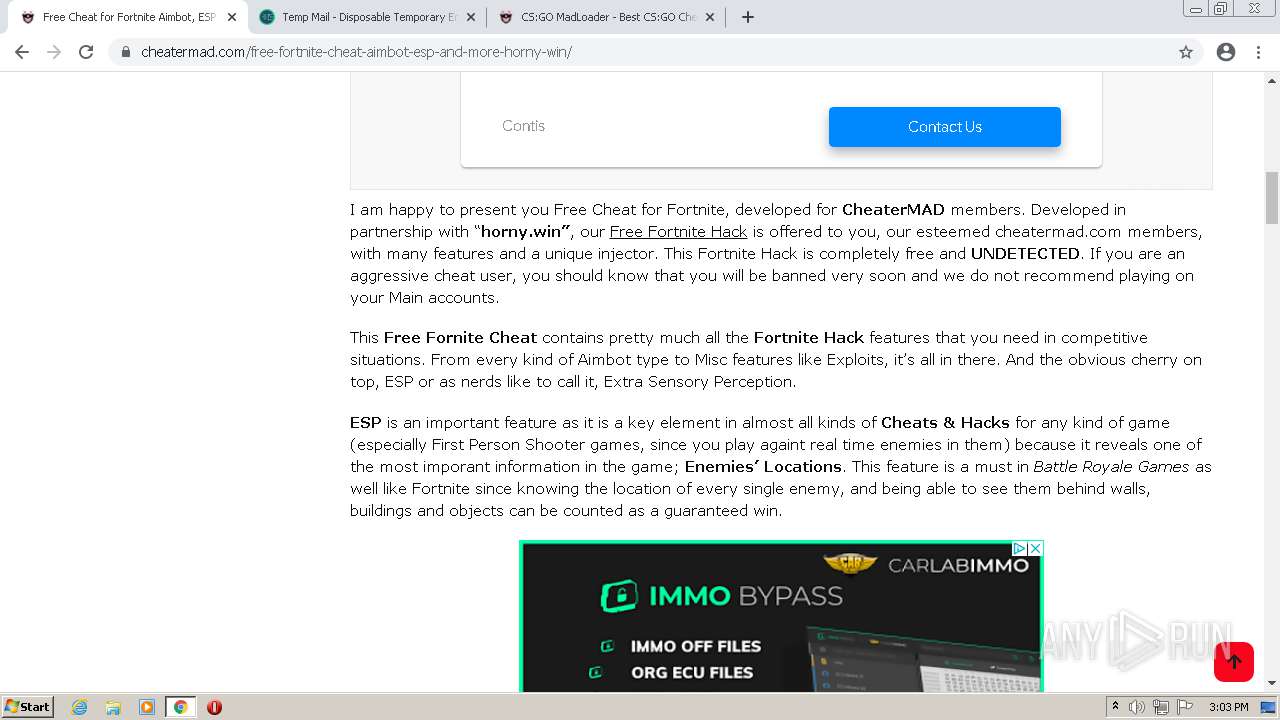Image resolution: width=1280 pixels, height=720 pixels.
Task: Bookmark this page with the star icon
Action: 1186,52
